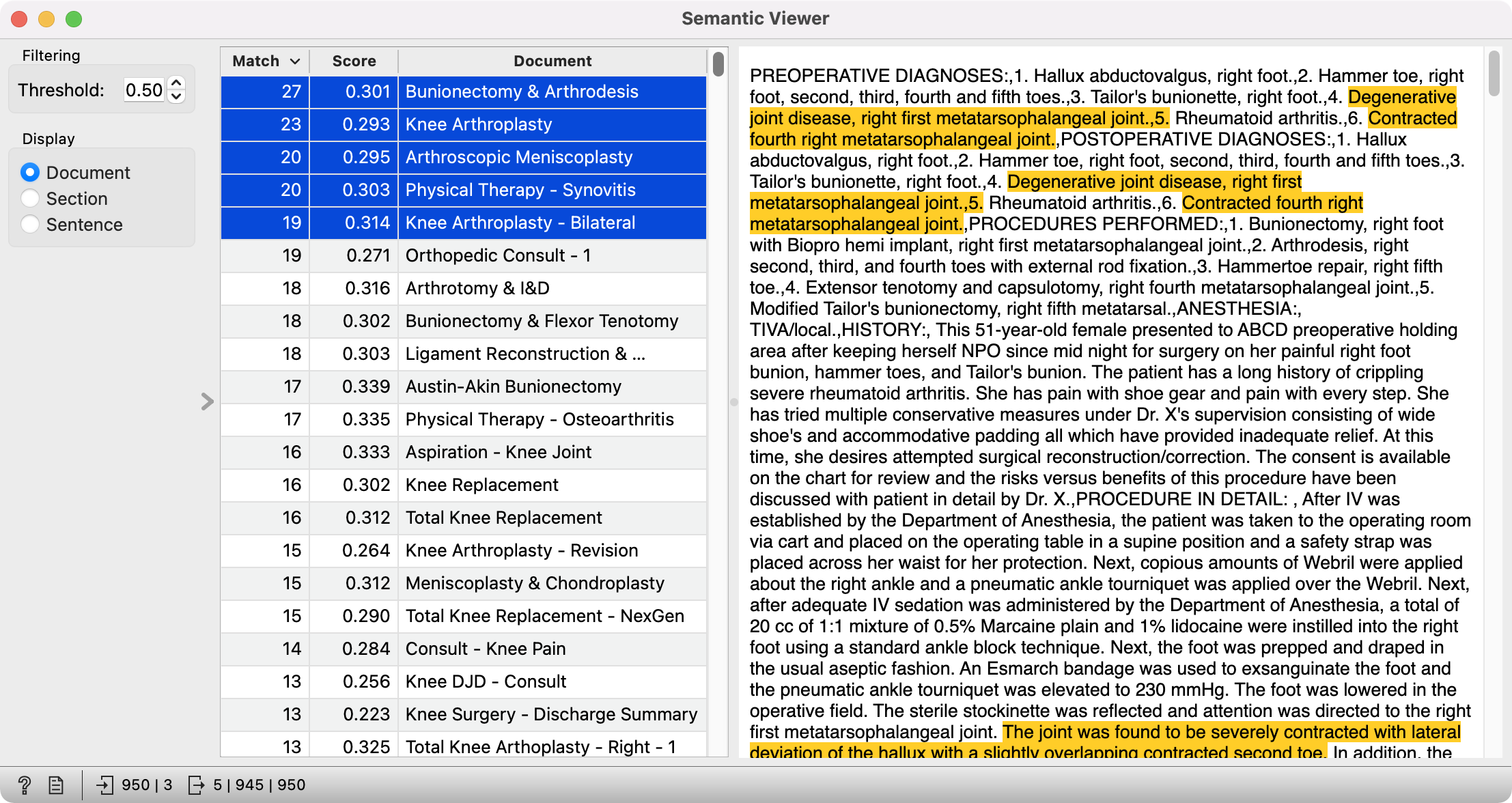Click the splitter handle between table and text
1512x803 pixels.
(x=733, y=401)
